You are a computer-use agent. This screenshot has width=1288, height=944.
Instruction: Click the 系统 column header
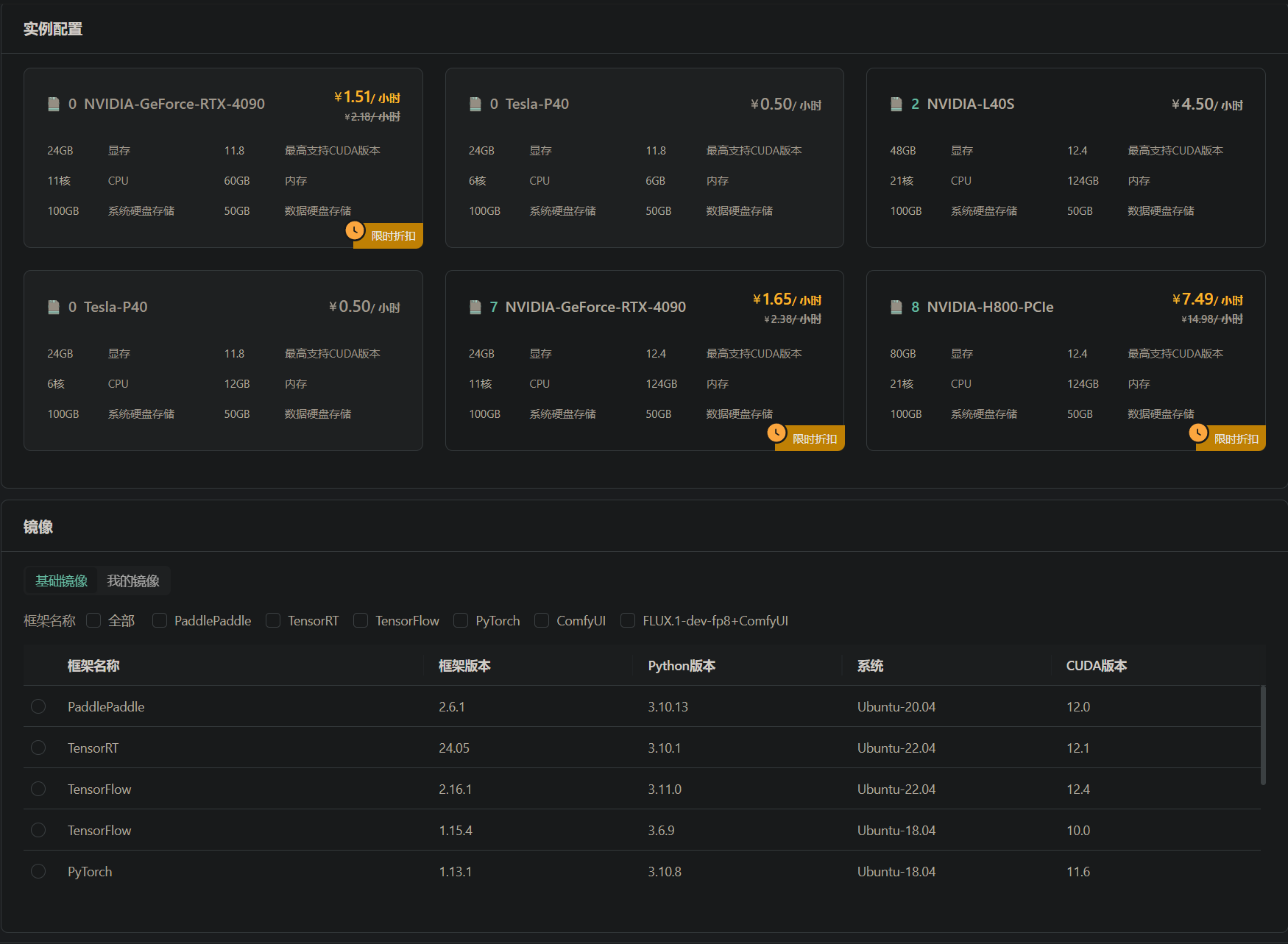point(870,666)
